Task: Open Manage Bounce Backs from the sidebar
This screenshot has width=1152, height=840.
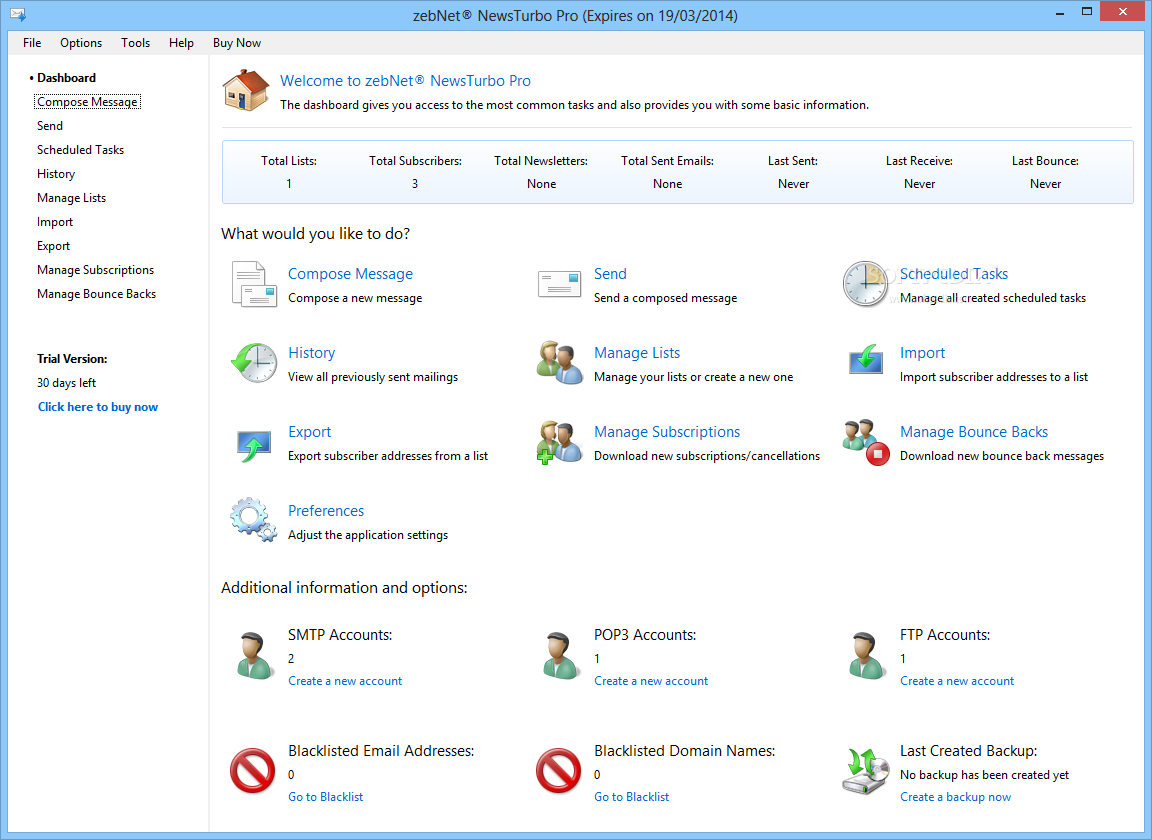Action: coord(96,294)
